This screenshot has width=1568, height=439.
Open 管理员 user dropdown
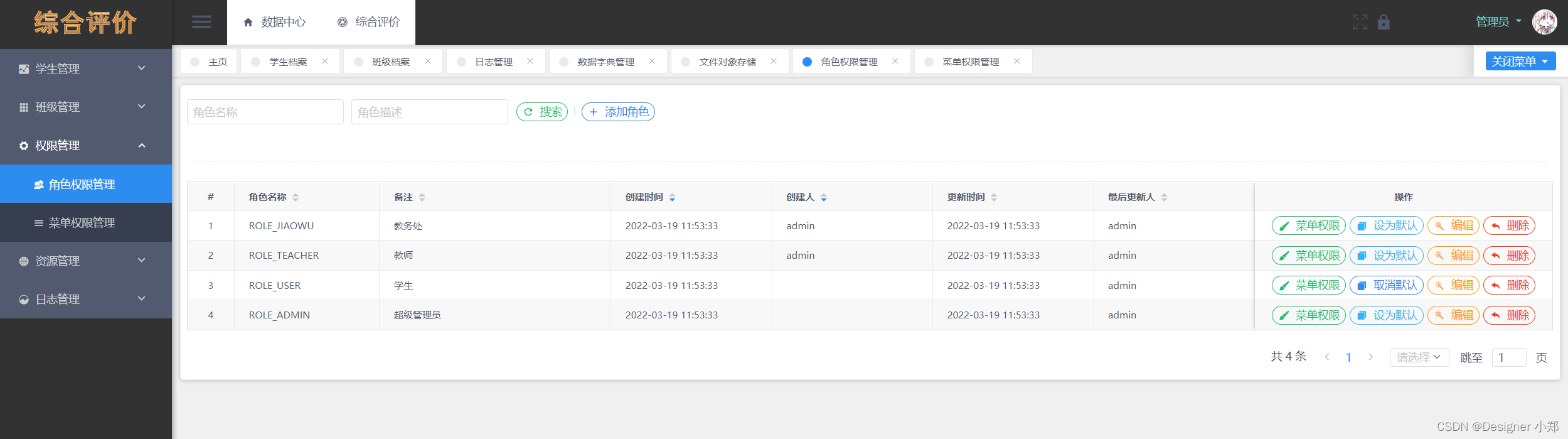click(1499, 22)
